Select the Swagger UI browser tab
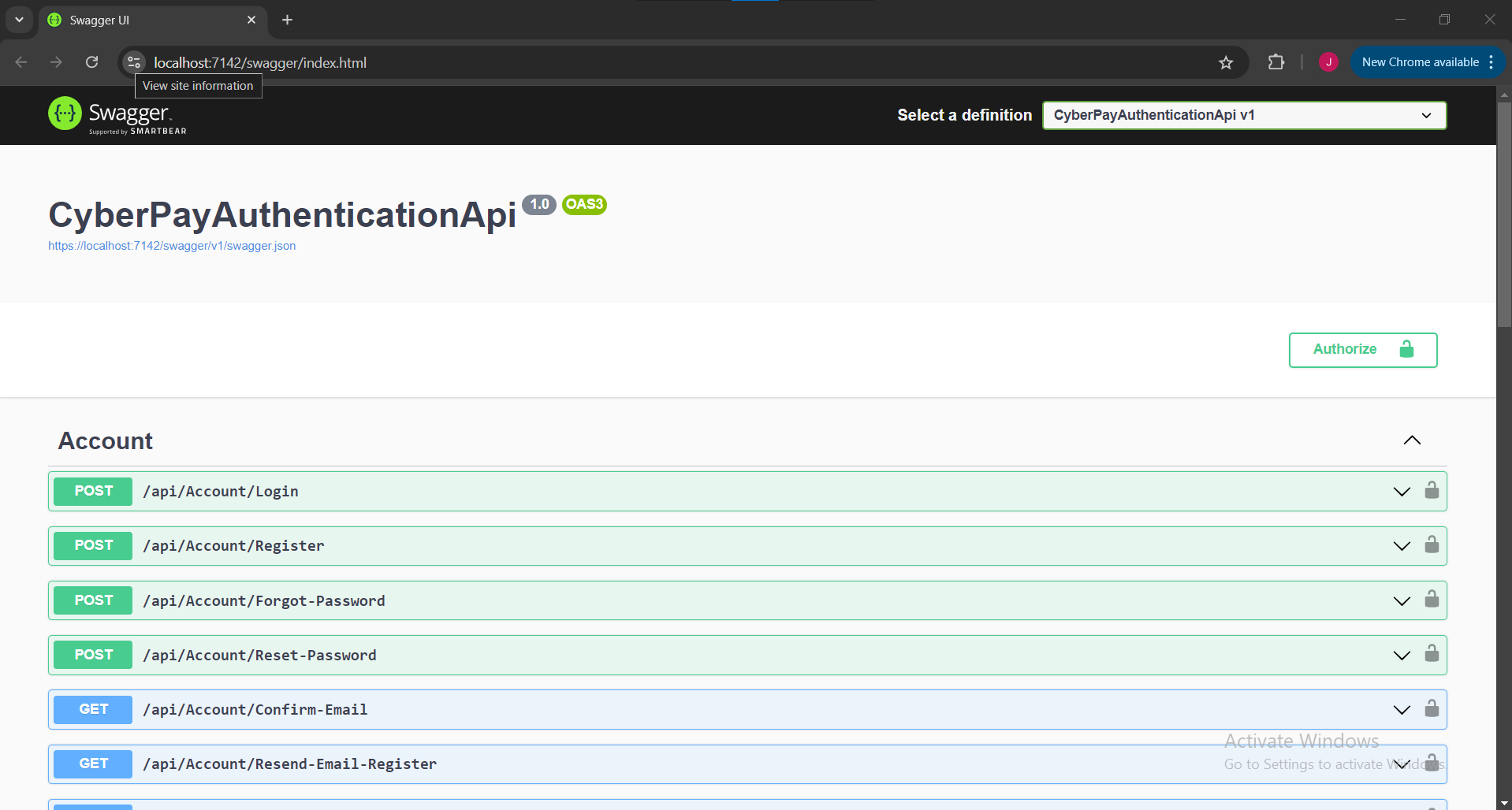 tap(150, 20)
